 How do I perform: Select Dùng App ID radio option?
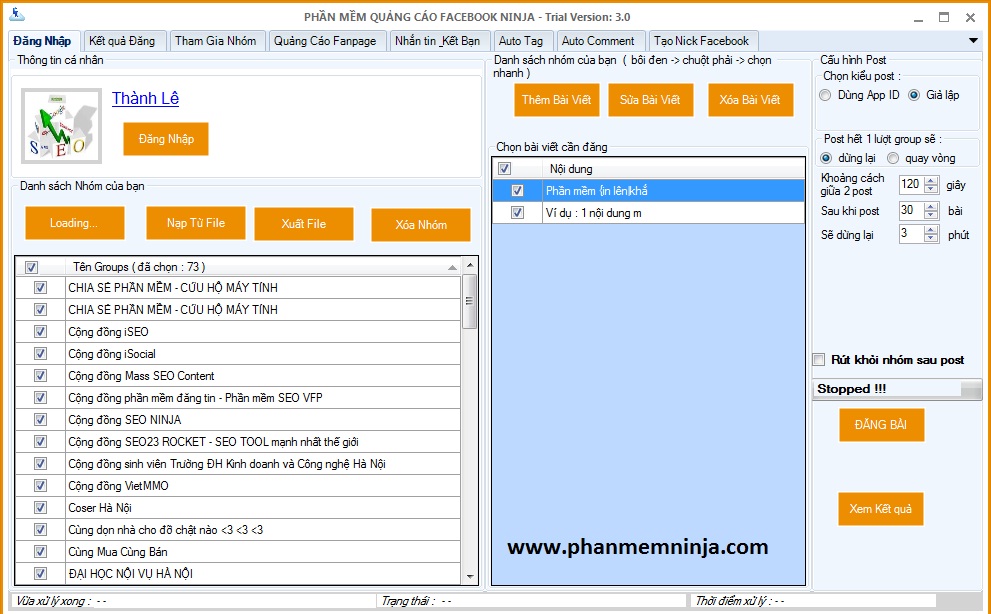coord(825,95)
